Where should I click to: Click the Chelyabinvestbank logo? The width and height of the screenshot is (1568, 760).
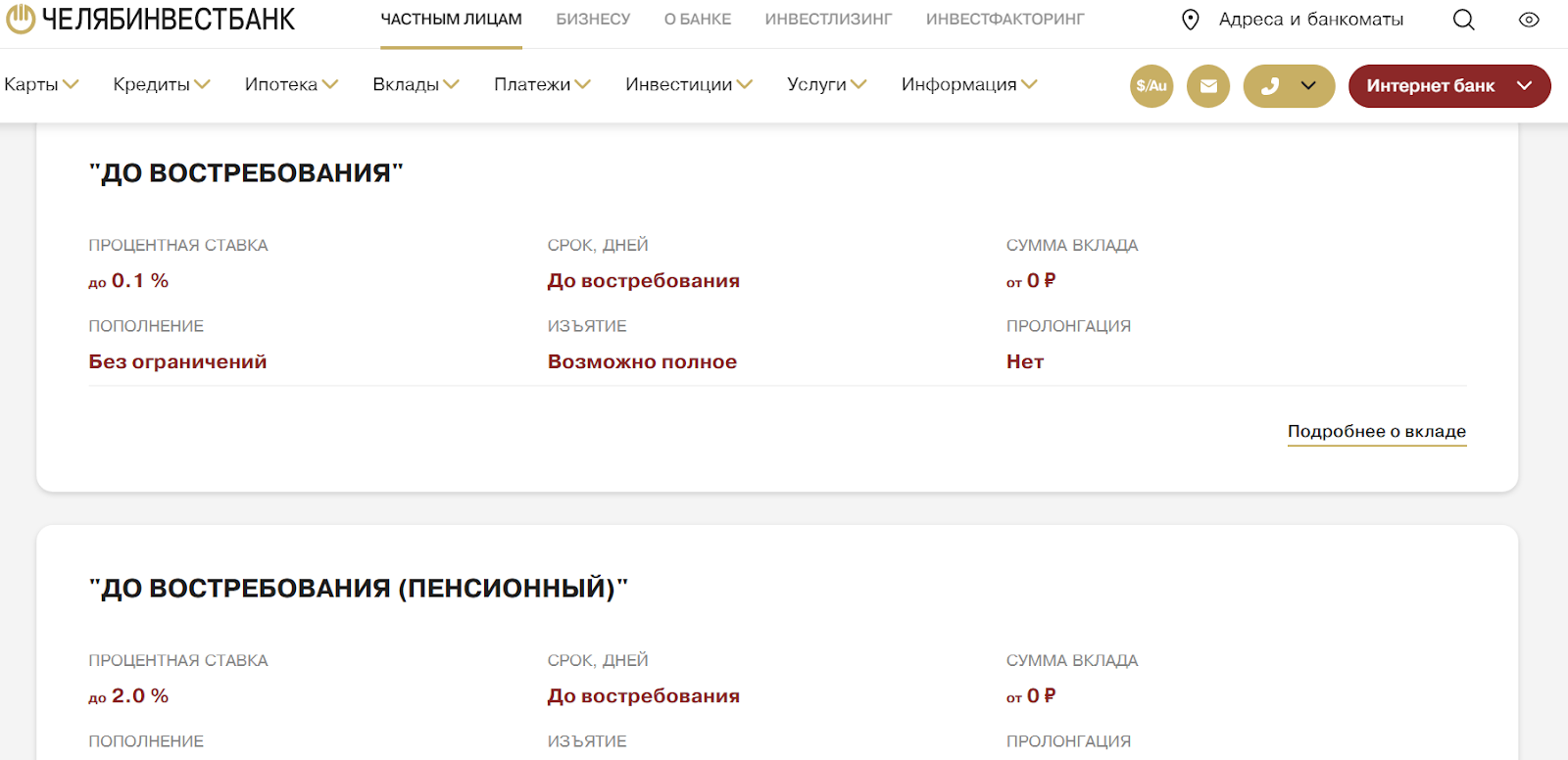click(x=150, y=19)
